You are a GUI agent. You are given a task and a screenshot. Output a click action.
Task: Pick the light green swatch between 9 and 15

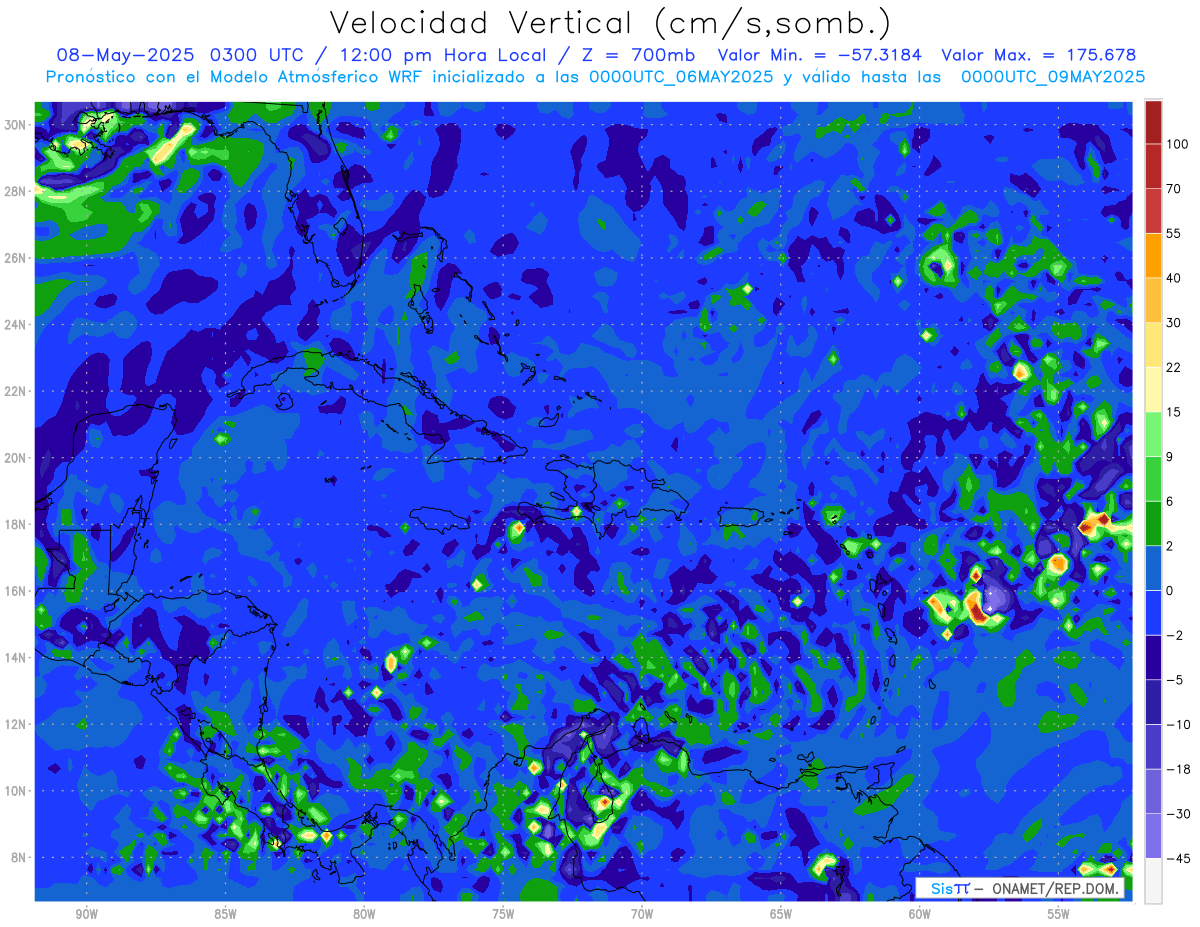tap(1153, 434)
